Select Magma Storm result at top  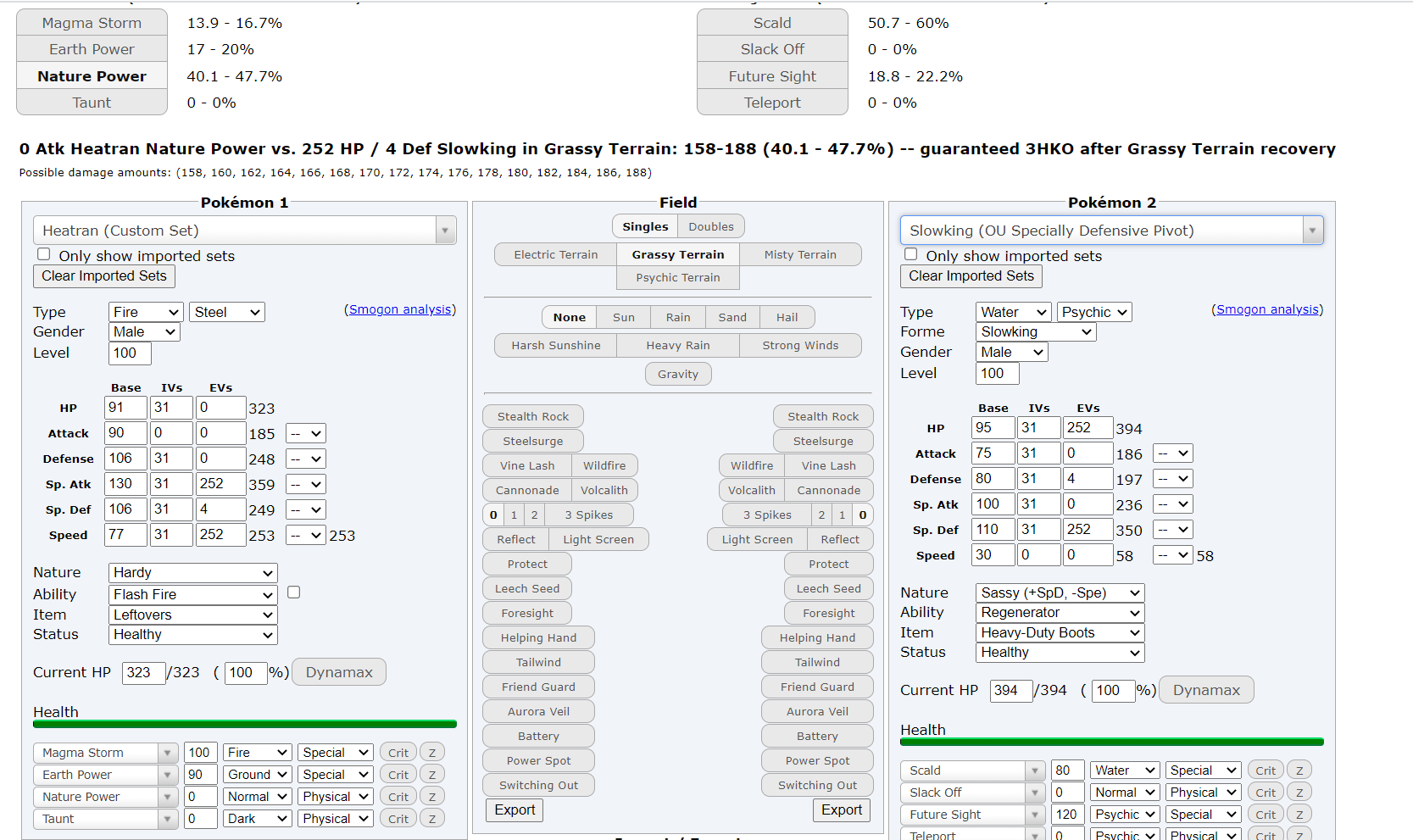(92, 23)
